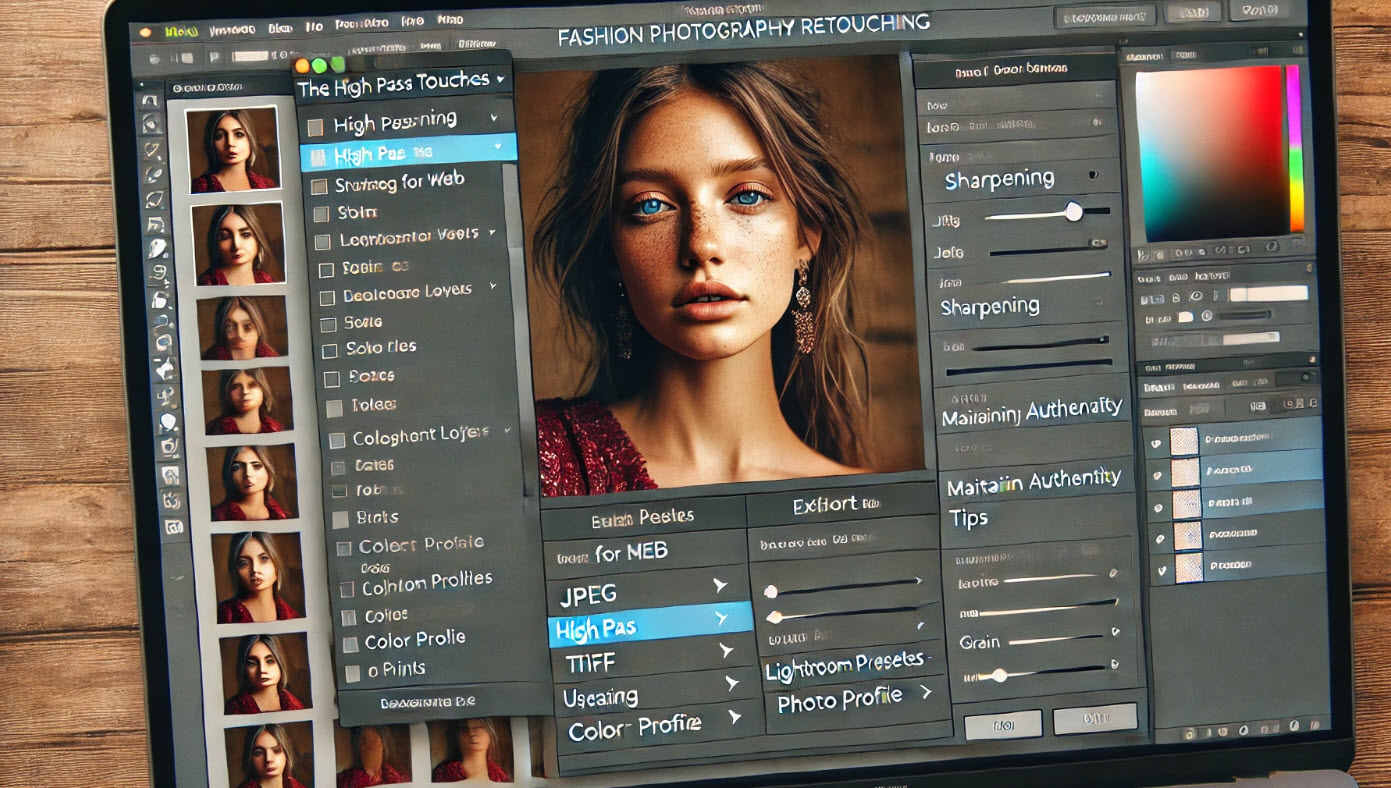Expand the 'Cologhent Lofers' row arrow

507,431
